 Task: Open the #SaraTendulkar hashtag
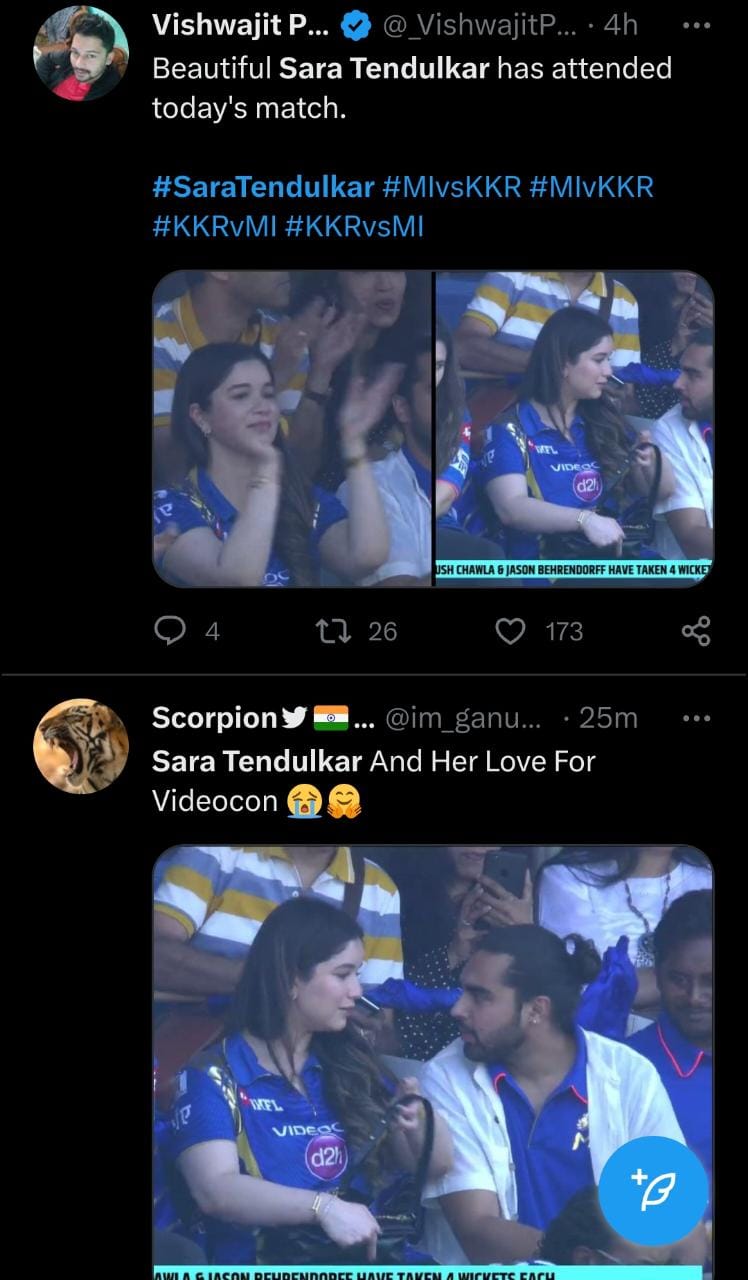pyautogui.click(x=263, y=187)
